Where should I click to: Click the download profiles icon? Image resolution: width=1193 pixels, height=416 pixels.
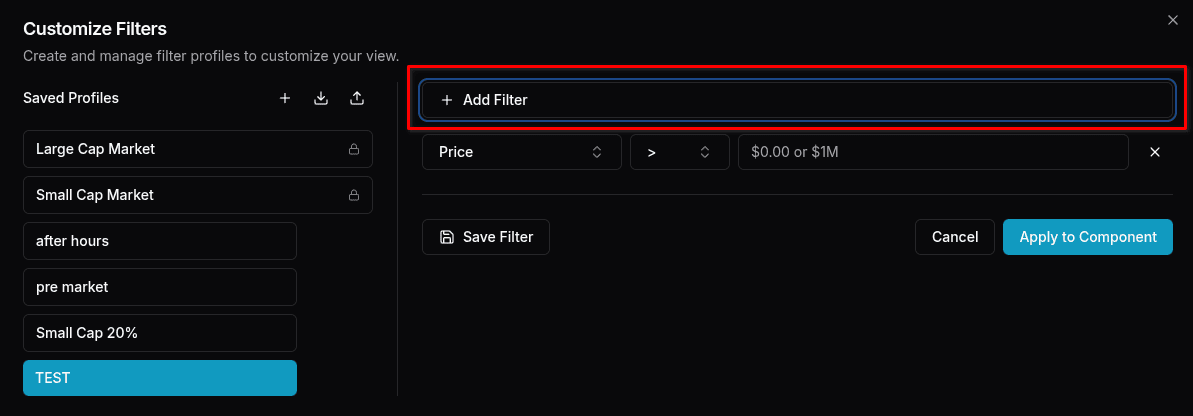pyautogui.click(x=321, y=98)
